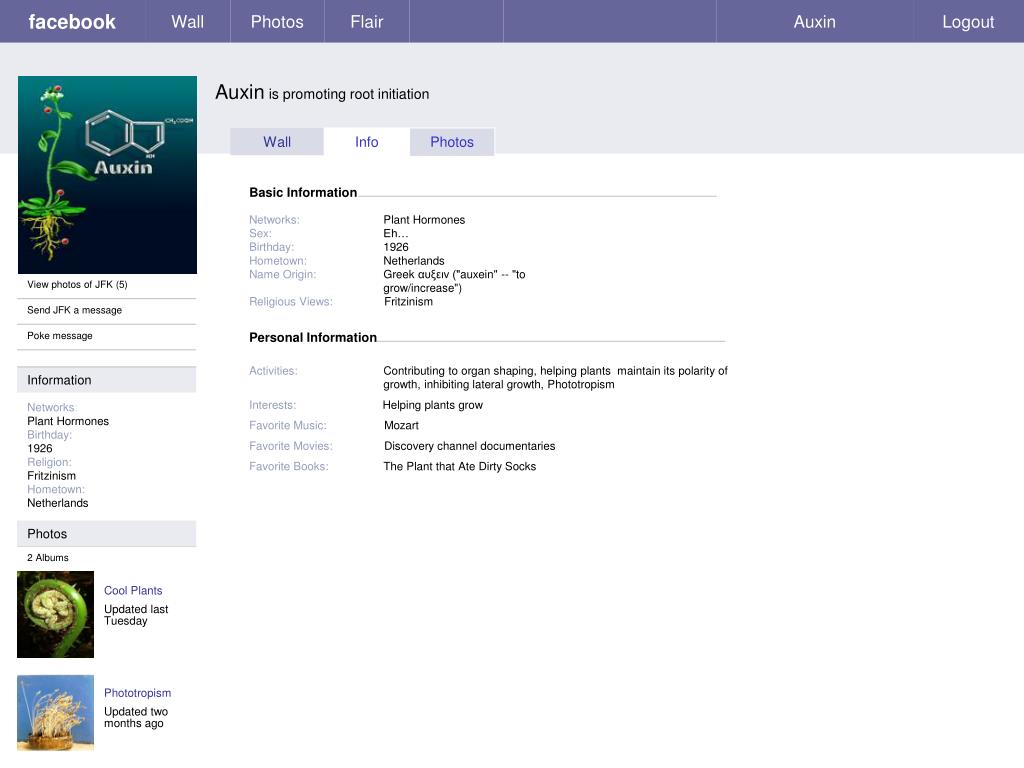View photos of JFK (5)

[77, 285]
